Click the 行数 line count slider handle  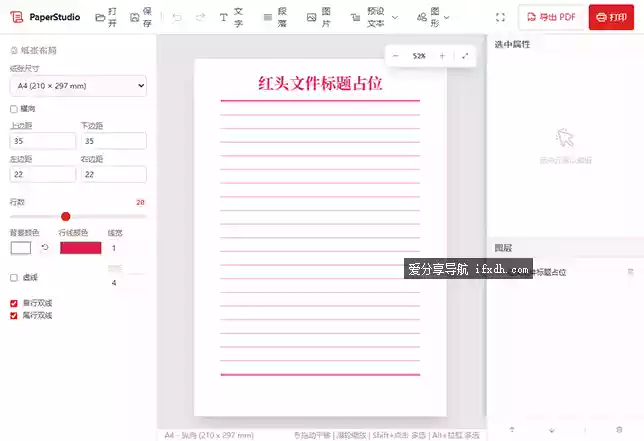(x=66, y=216)
